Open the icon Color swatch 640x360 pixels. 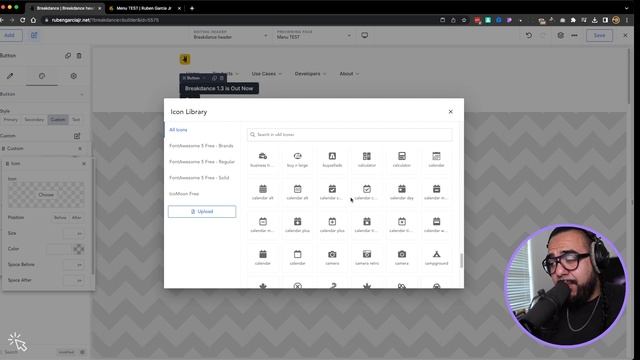78,249
